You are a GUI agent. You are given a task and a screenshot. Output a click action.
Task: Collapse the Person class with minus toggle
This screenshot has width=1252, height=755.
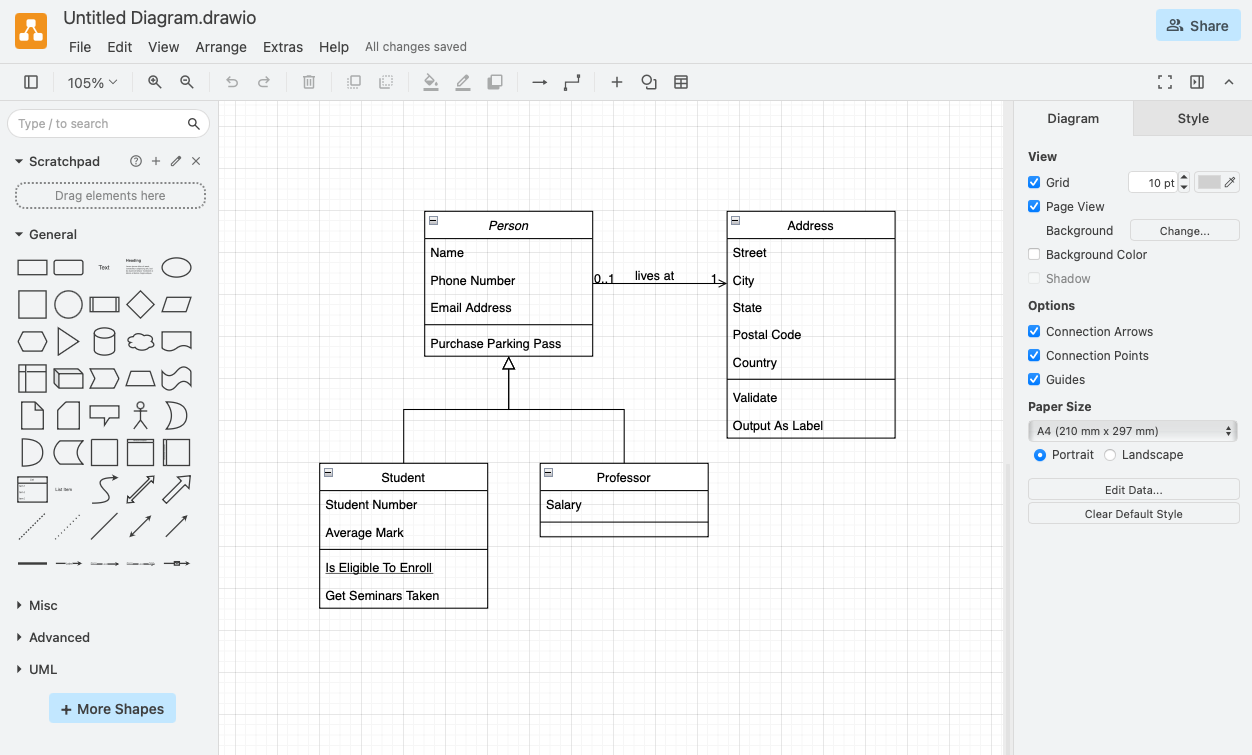tap(434, 220)
